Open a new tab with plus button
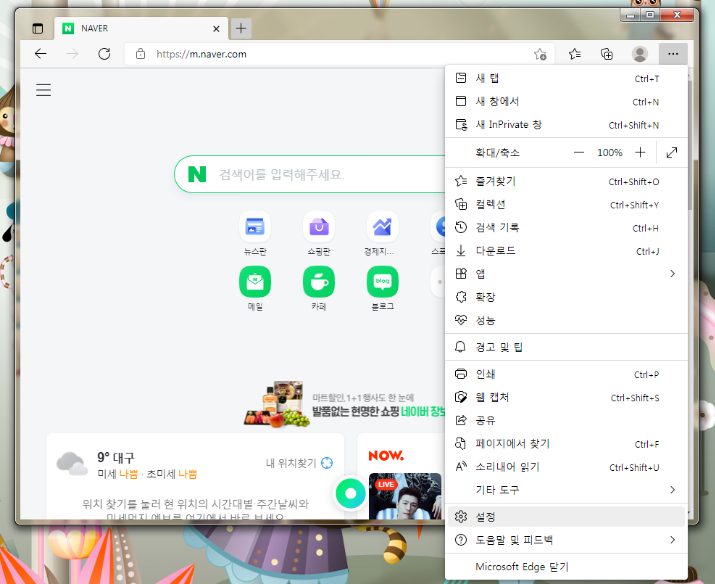715x584 pixels. pos(241,28)
